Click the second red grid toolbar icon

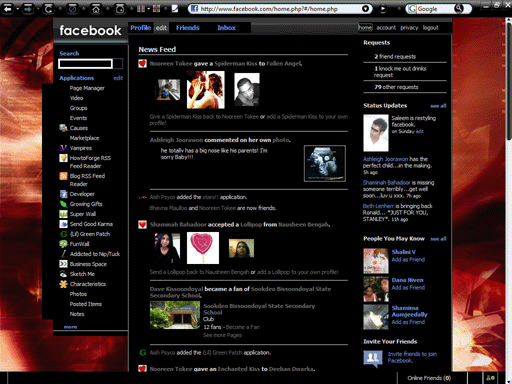coord(156,9)
